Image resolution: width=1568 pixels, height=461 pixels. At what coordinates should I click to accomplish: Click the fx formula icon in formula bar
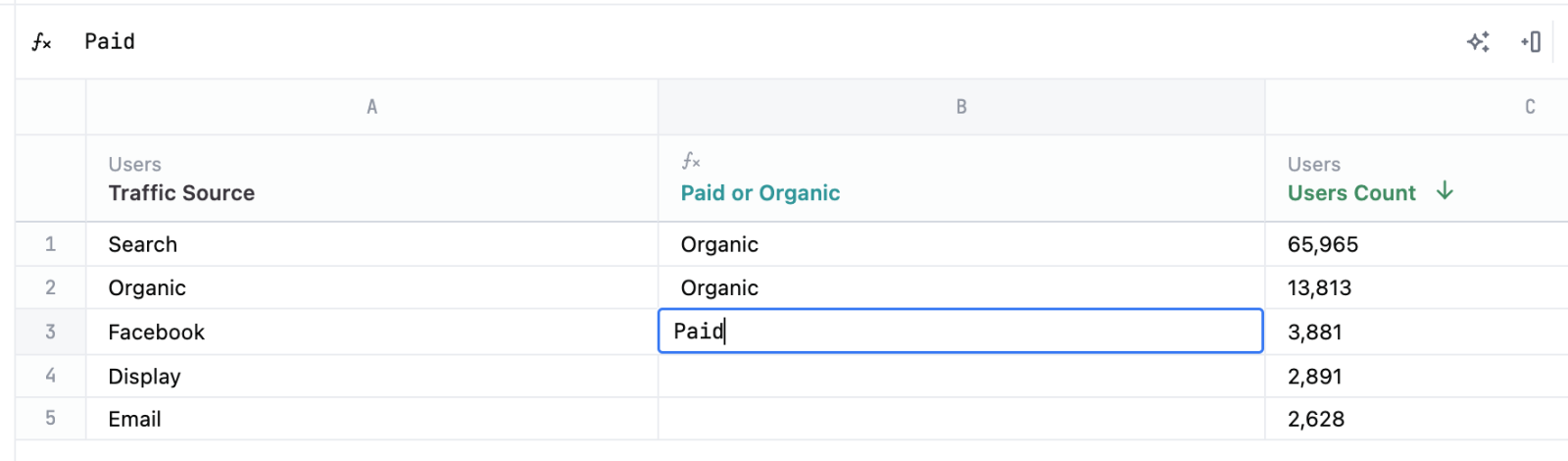41,42
